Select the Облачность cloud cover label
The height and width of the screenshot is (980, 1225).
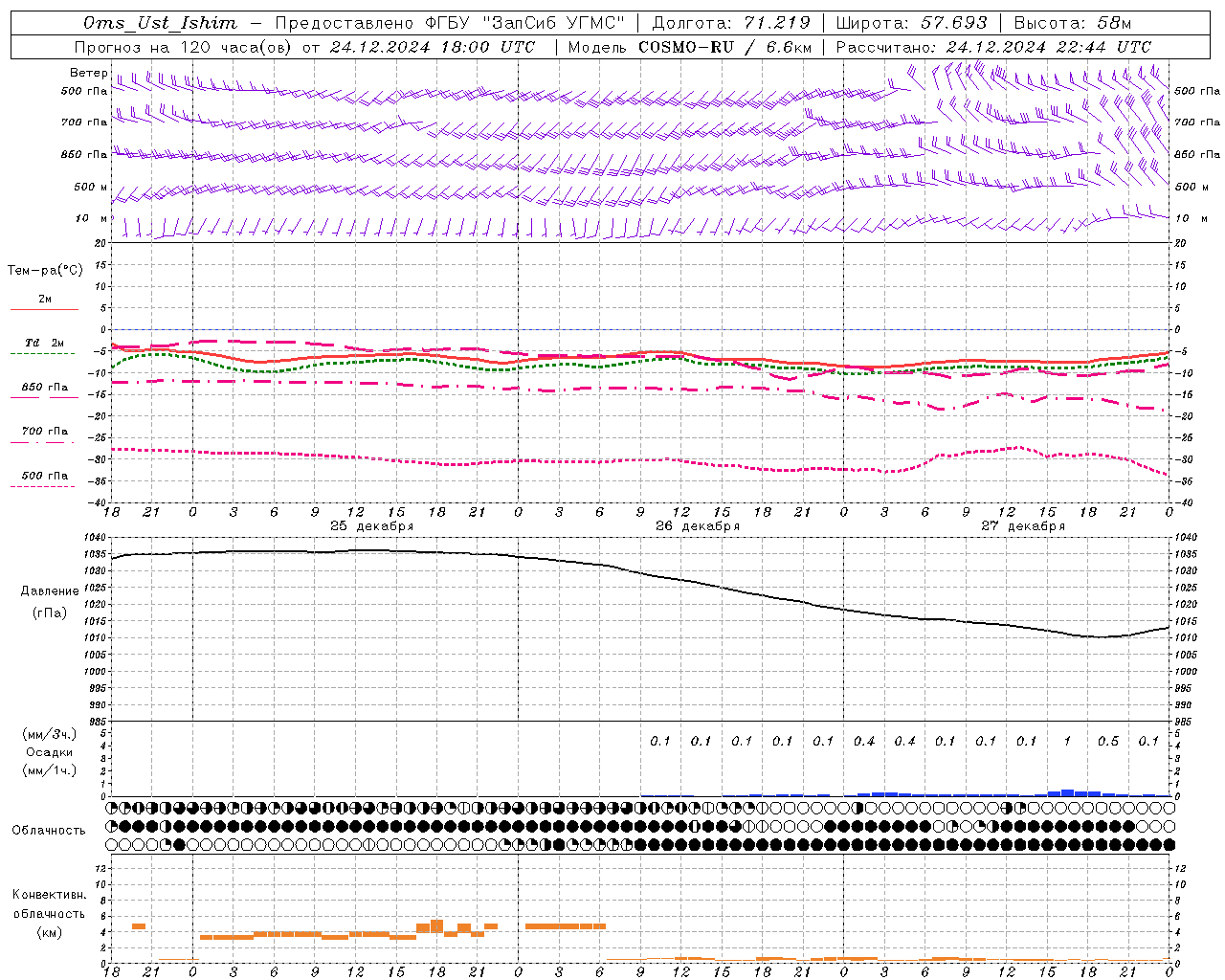tap(49, 830)
